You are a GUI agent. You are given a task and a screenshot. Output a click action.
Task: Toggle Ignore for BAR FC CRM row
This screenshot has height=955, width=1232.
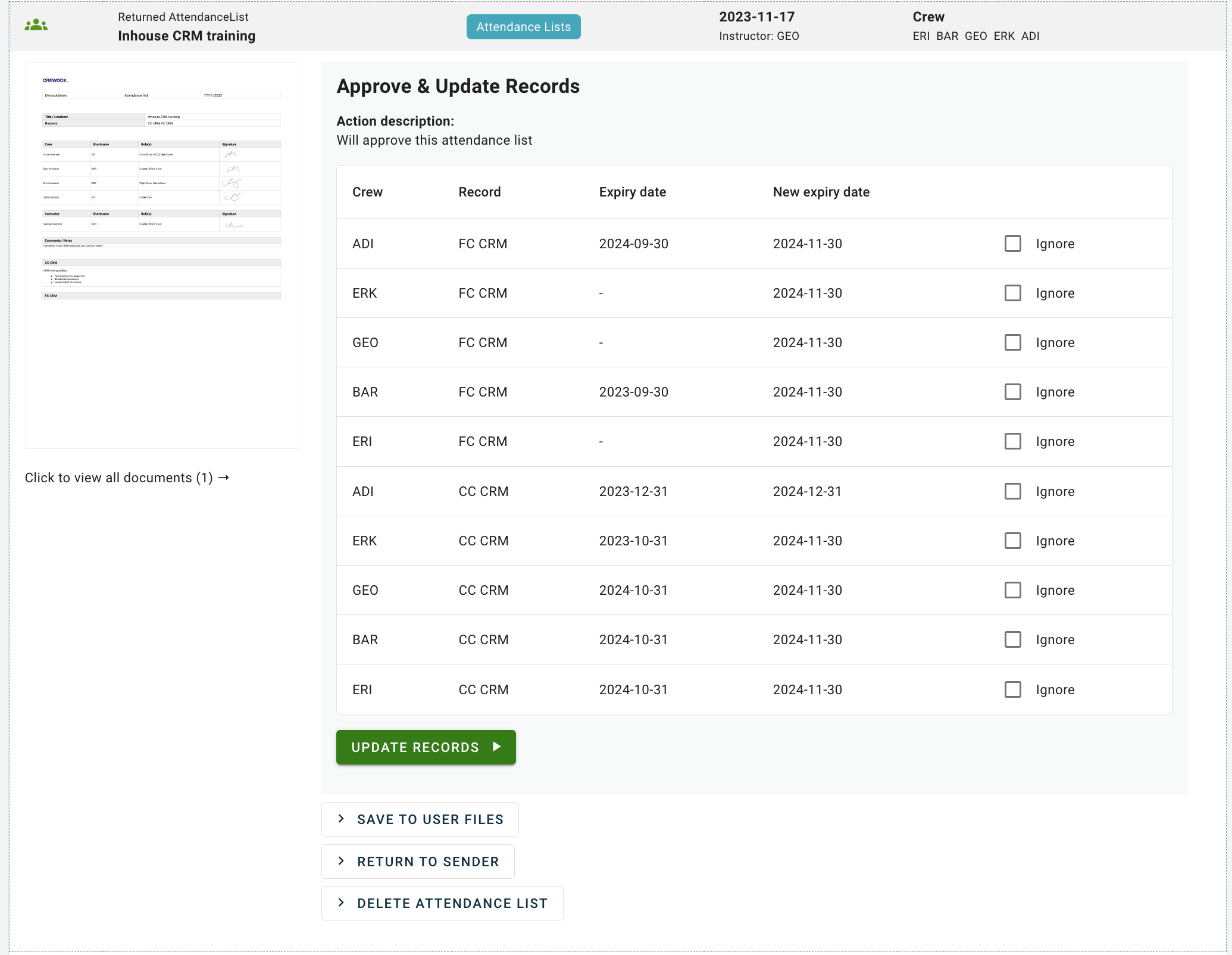1012,392
